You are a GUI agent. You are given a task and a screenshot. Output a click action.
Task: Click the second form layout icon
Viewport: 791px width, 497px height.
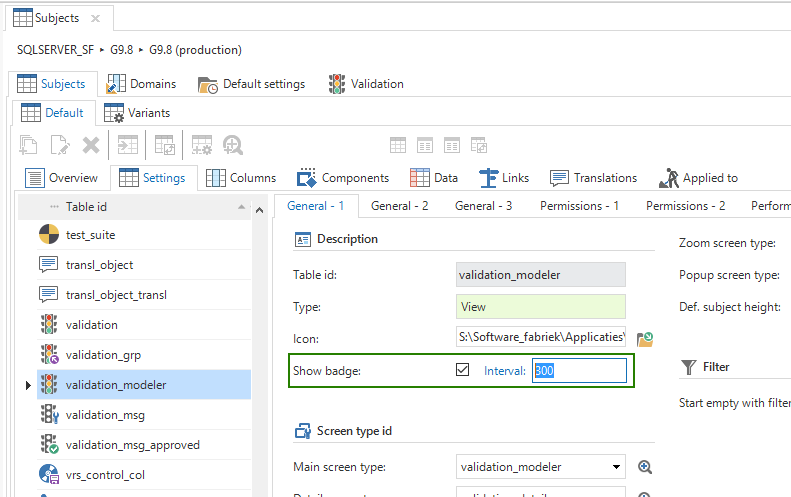coord(425,145)
